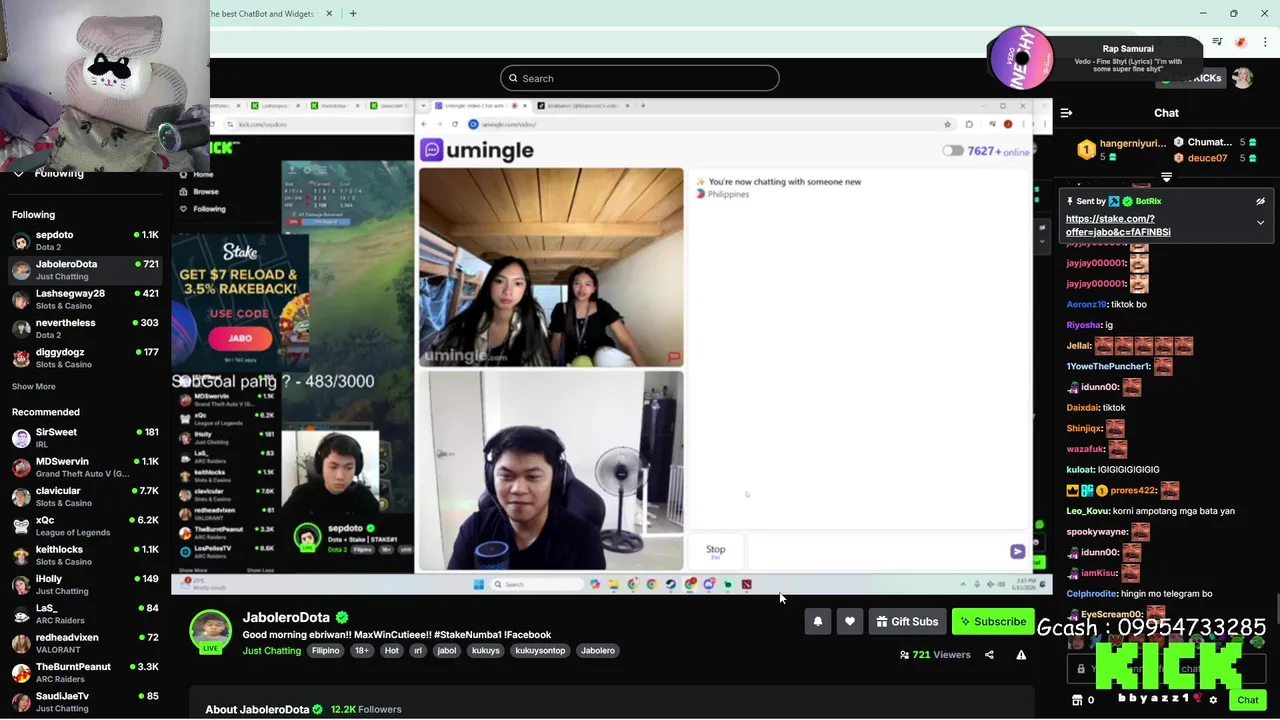Open TheBurntPeanut recommended channel
Viewport: 1280px width, 720px height.
tap(85, 672)
